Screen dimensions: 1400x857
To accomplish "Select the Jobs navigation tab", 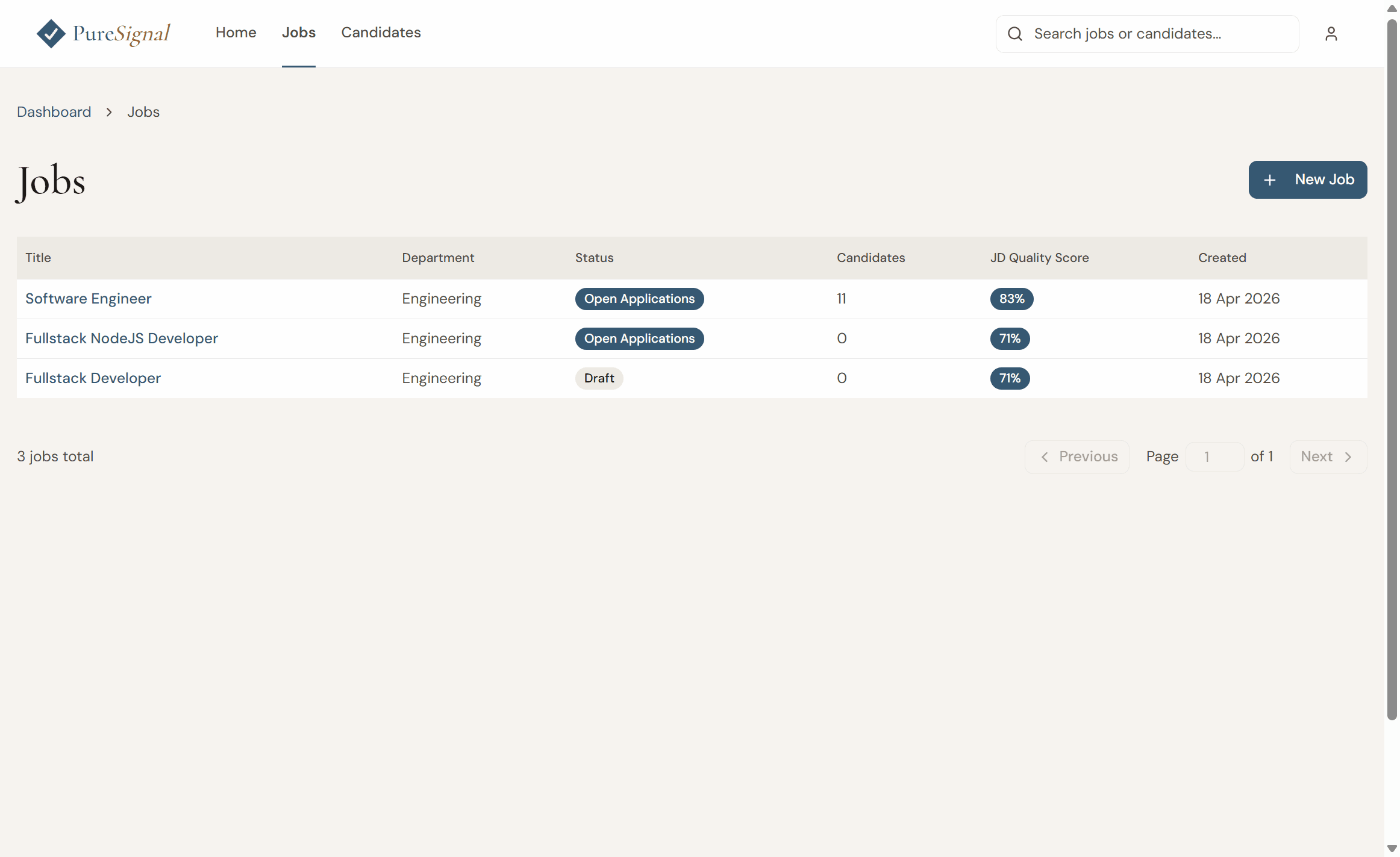I will pos(299,33).
